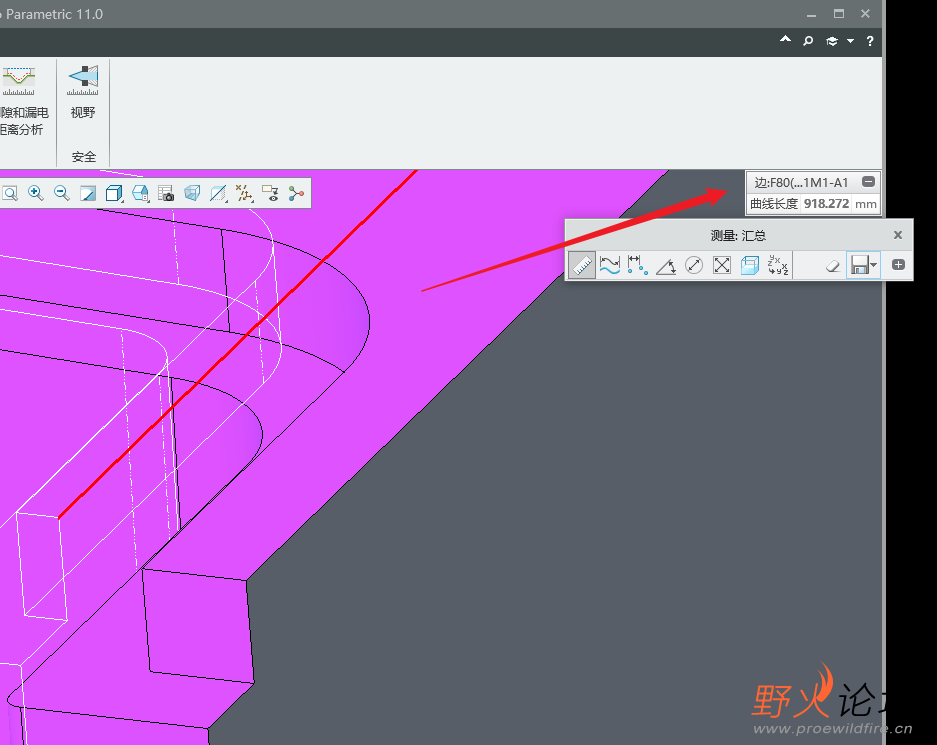Select the Distance measure tool
Screen dimensions: 937x745
(x=638, y=265)
